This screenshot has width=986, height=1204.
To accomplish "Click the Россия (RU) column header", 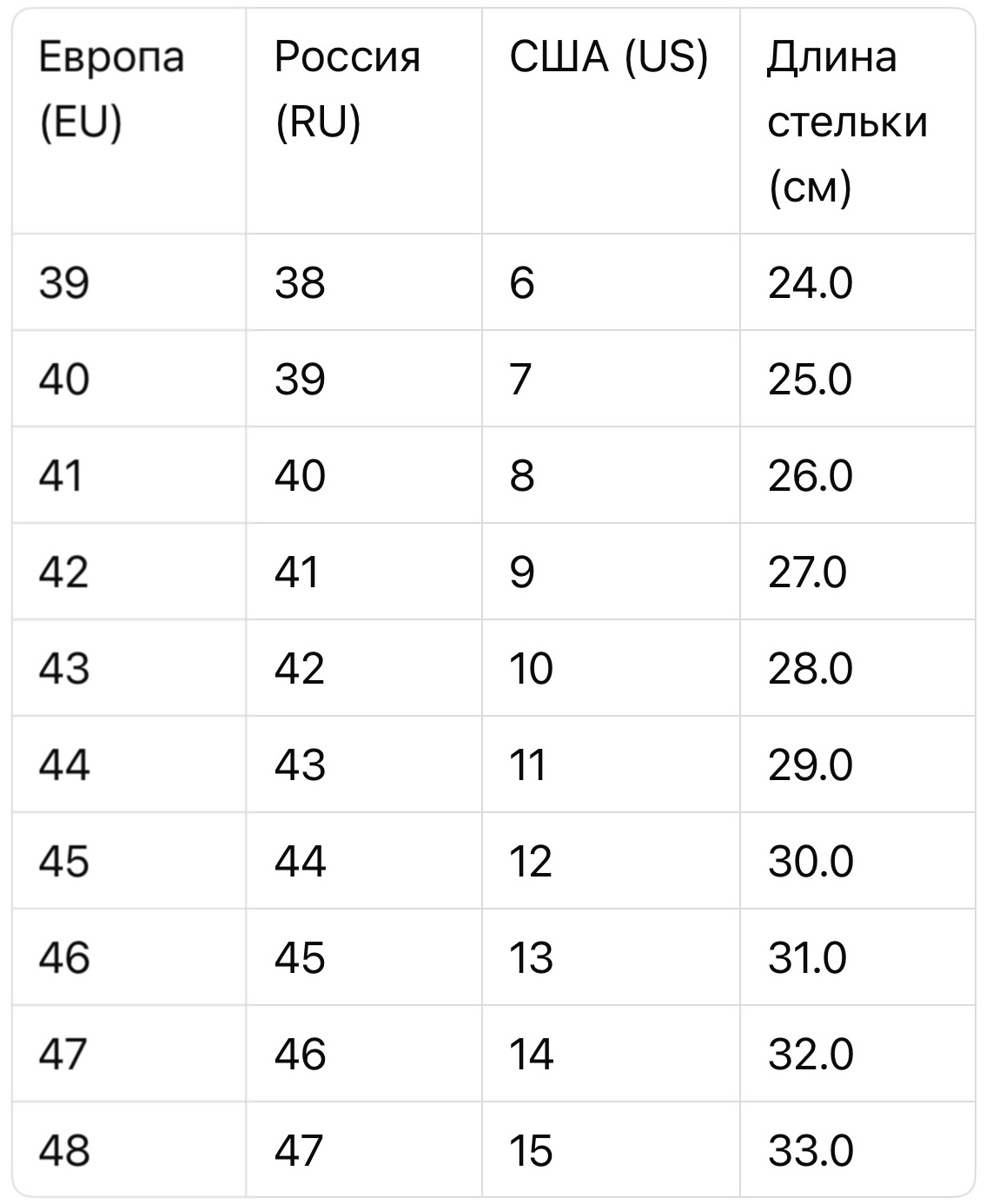I will [x=347, y=89].
